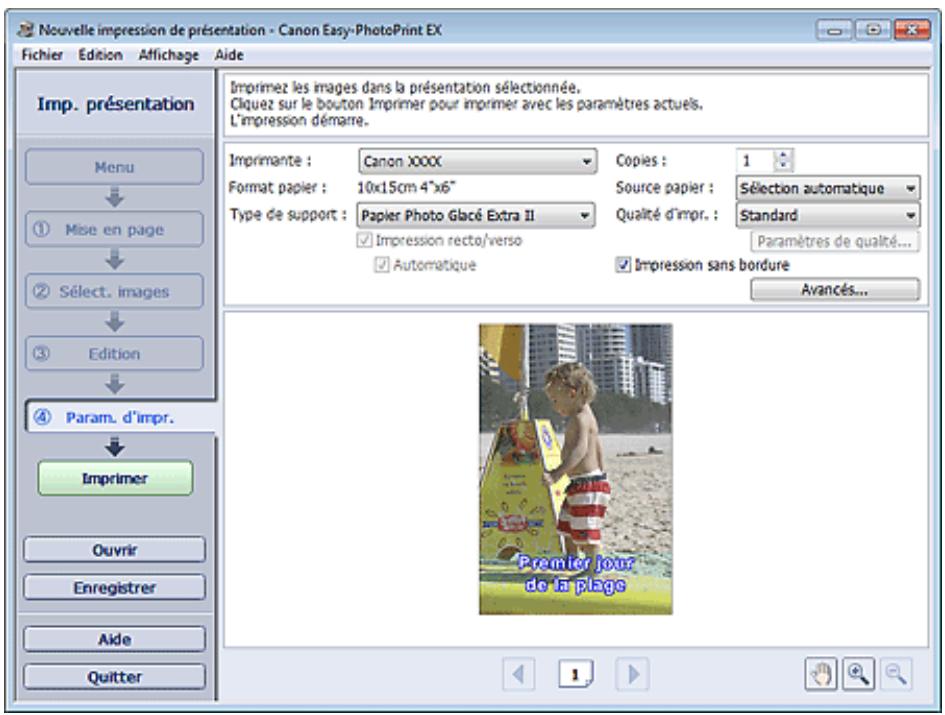The height and width of the screenshot is (715, 945).
Task: Open the Type de support dropdown
Action: [476, 215]
